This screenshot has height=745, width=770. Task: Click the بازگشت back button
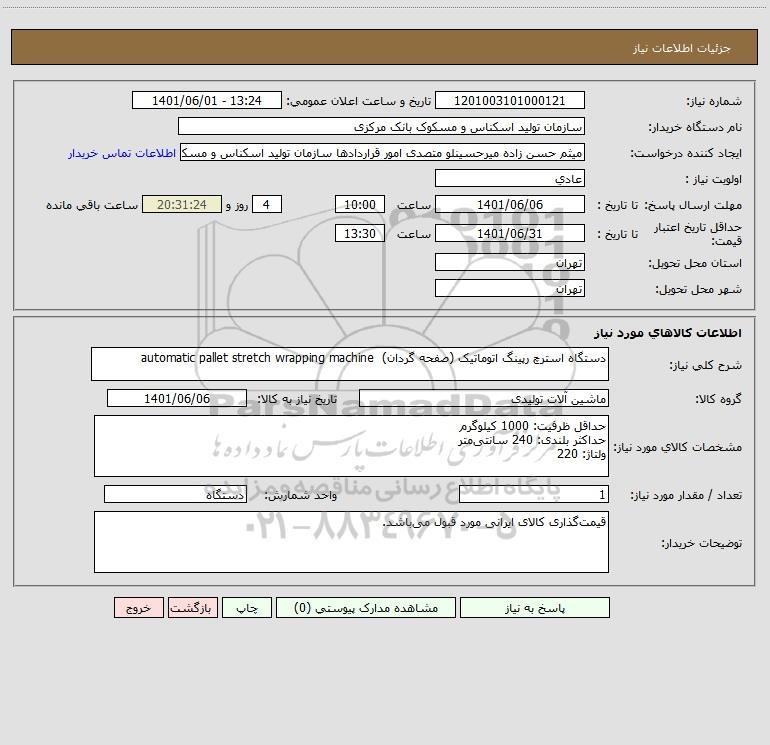(x=192, y=608)
